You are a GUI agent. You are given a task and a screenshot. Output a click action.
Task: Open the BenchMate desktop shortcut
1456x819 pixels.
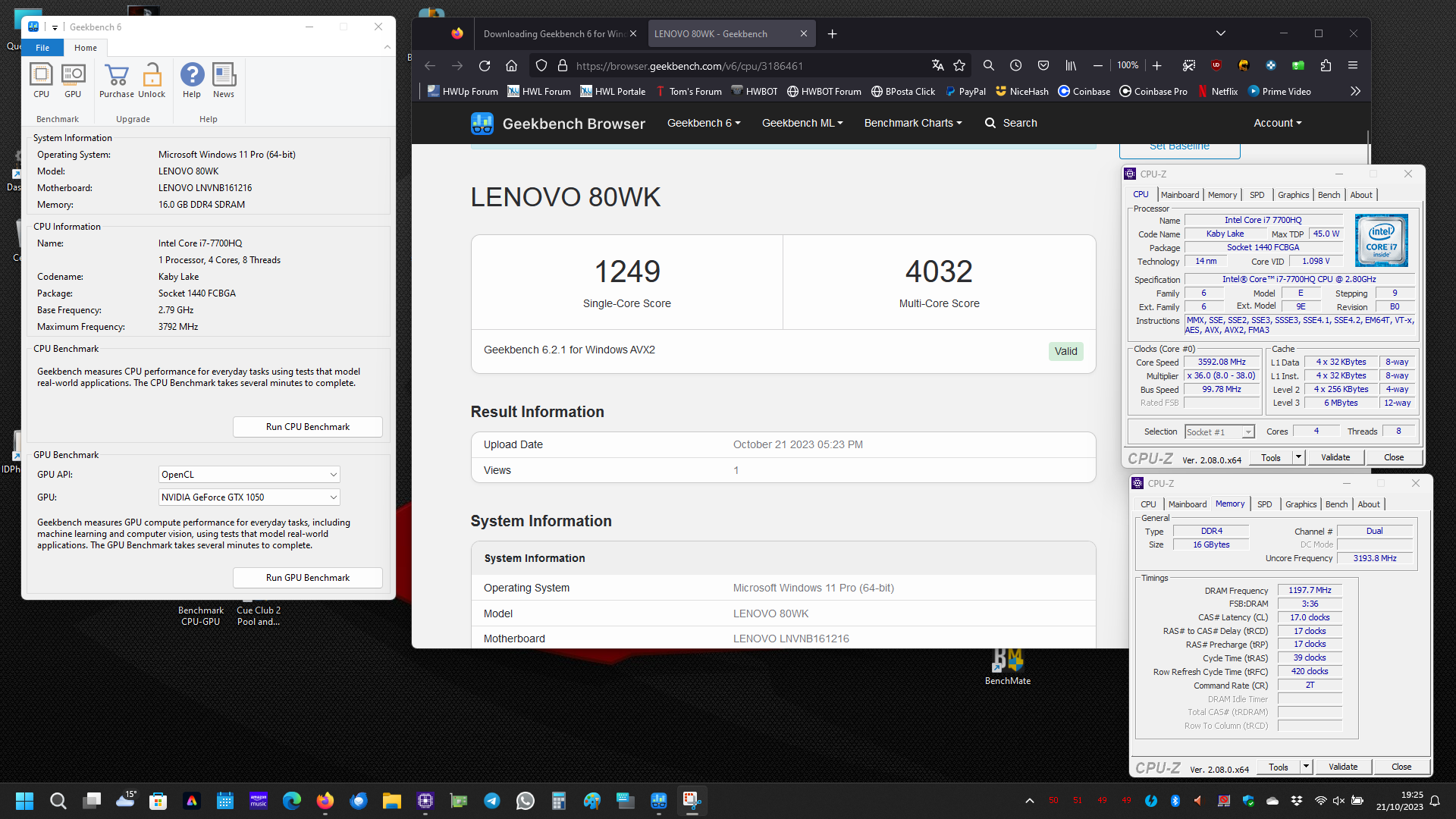click(x=1008, y=667)
